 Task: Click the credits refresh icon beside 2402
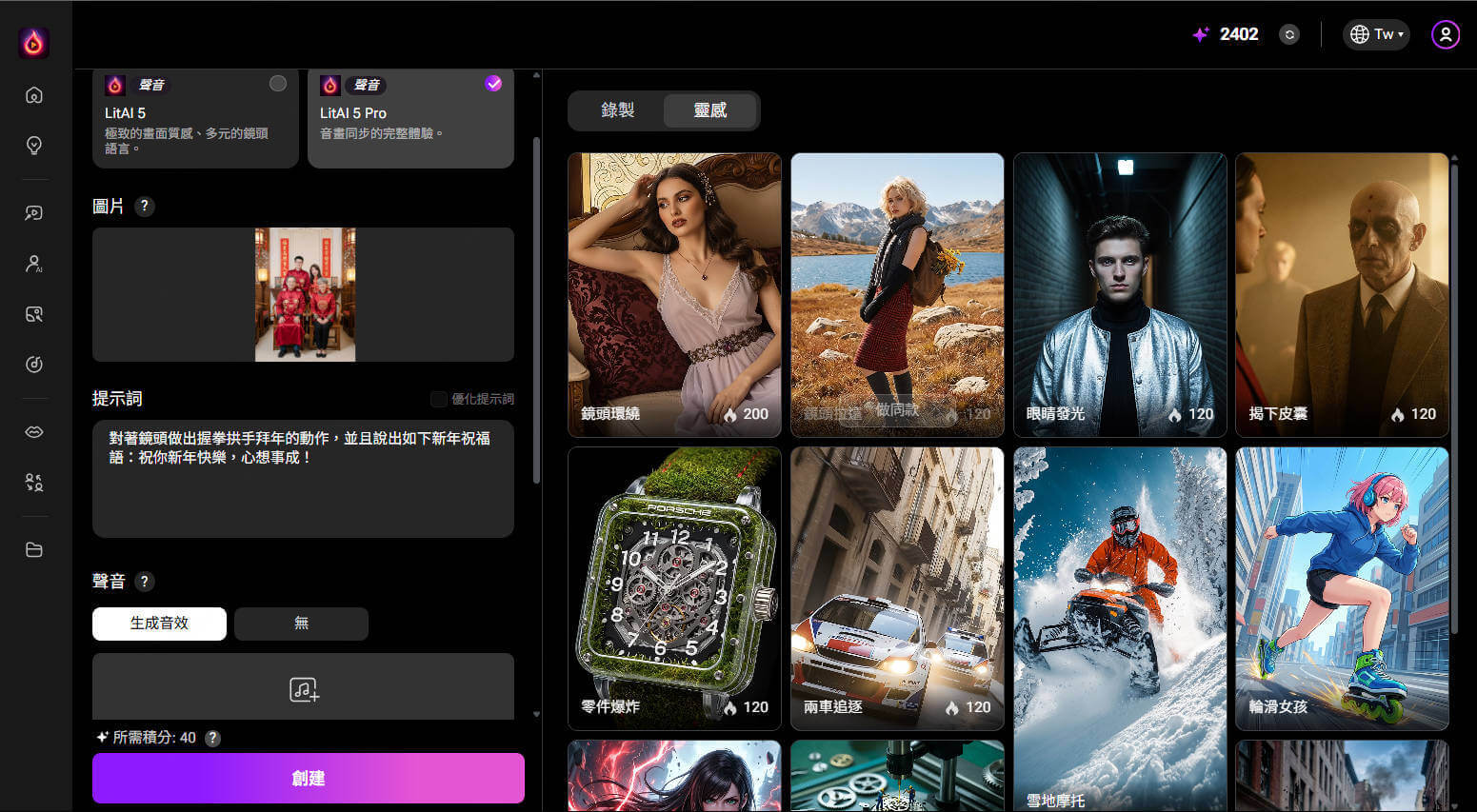pos(1288,35)
